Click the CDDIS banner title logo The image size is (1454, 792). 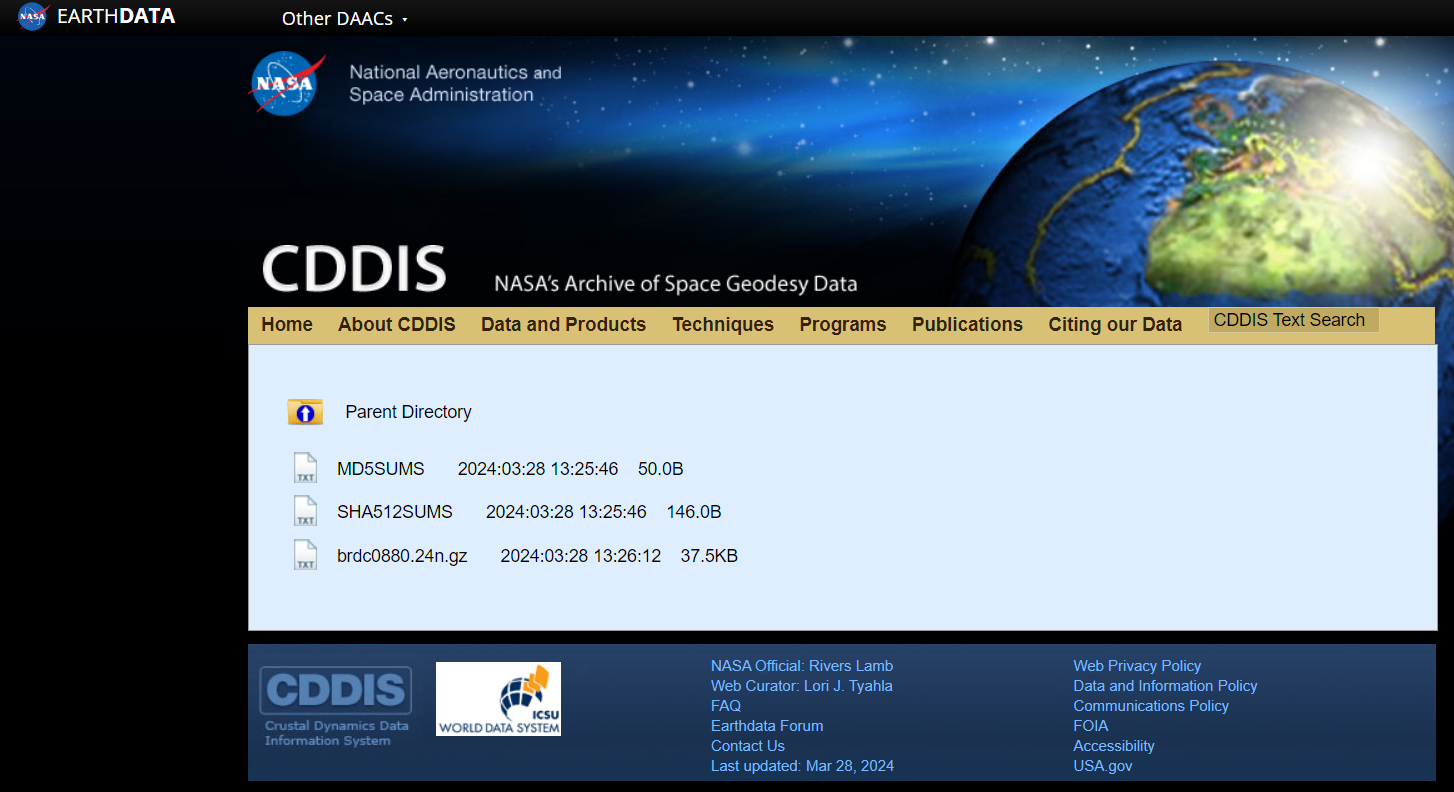click(354, 268)
